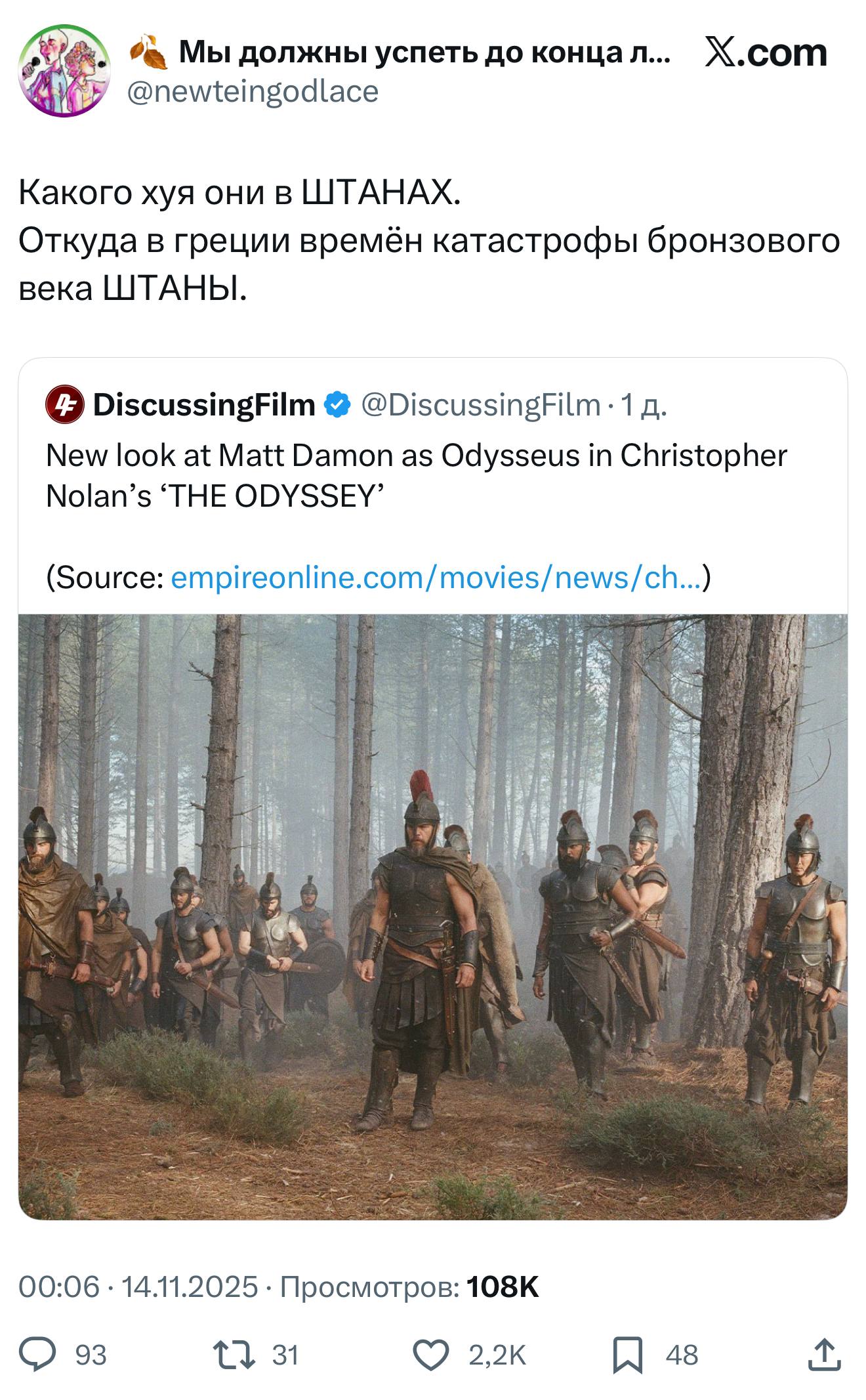The height and width of the screenshot is (1400, 866).
Task: Open the reply icon with 93 comments
Action: (37, 1355)
